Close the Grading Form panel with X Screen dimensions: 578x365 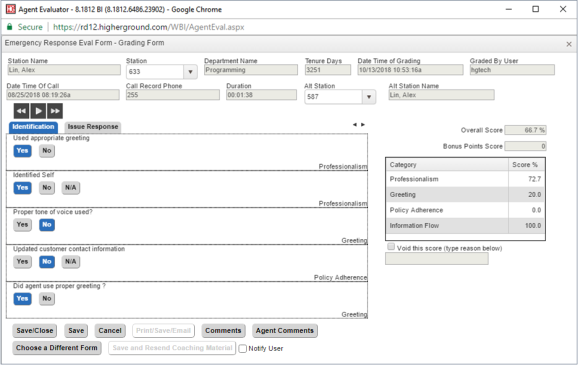tap(569, 44)
